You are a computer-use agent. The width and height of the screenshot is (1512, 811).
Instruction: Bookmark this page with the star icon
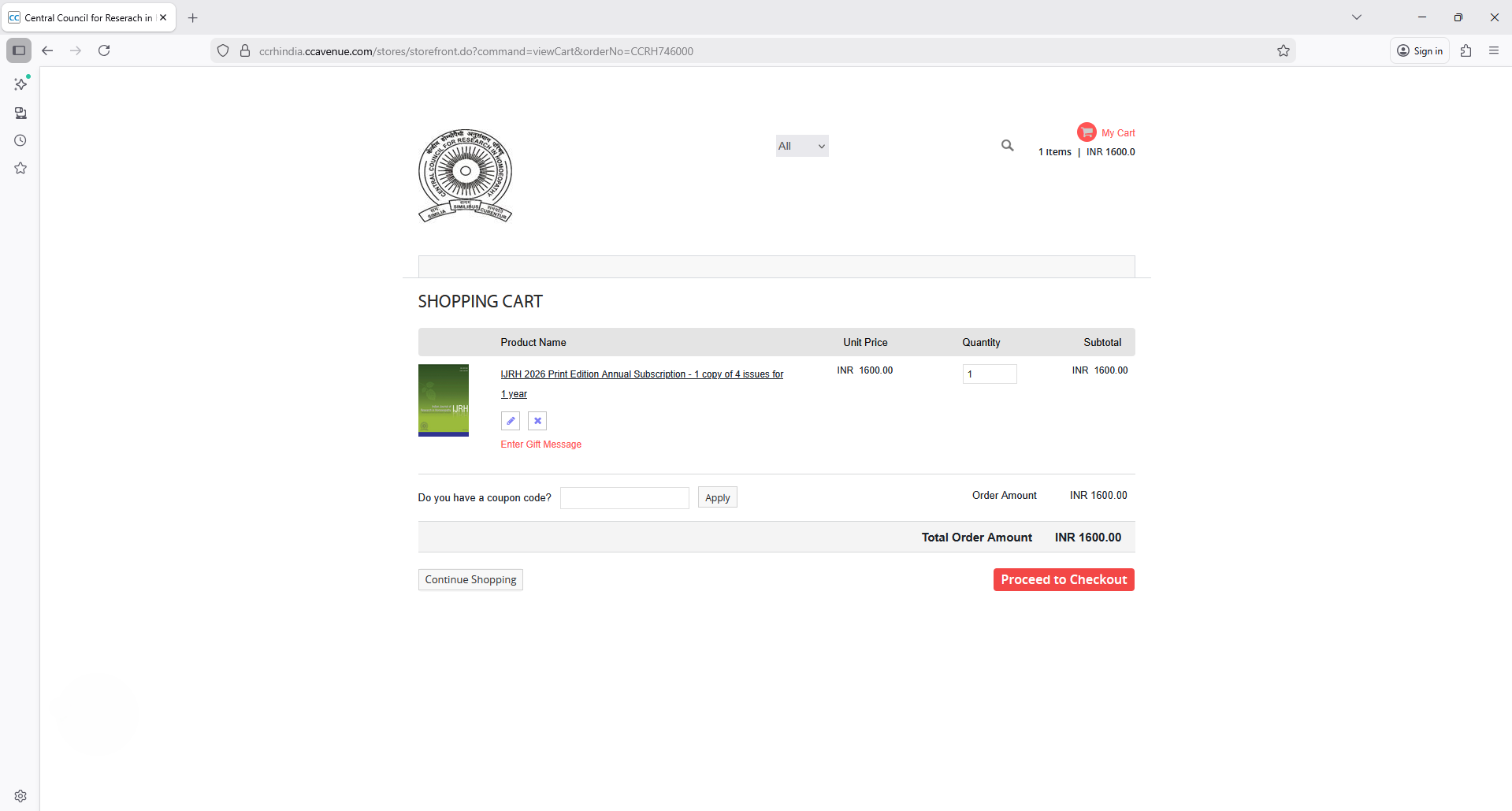[1283, 51]
